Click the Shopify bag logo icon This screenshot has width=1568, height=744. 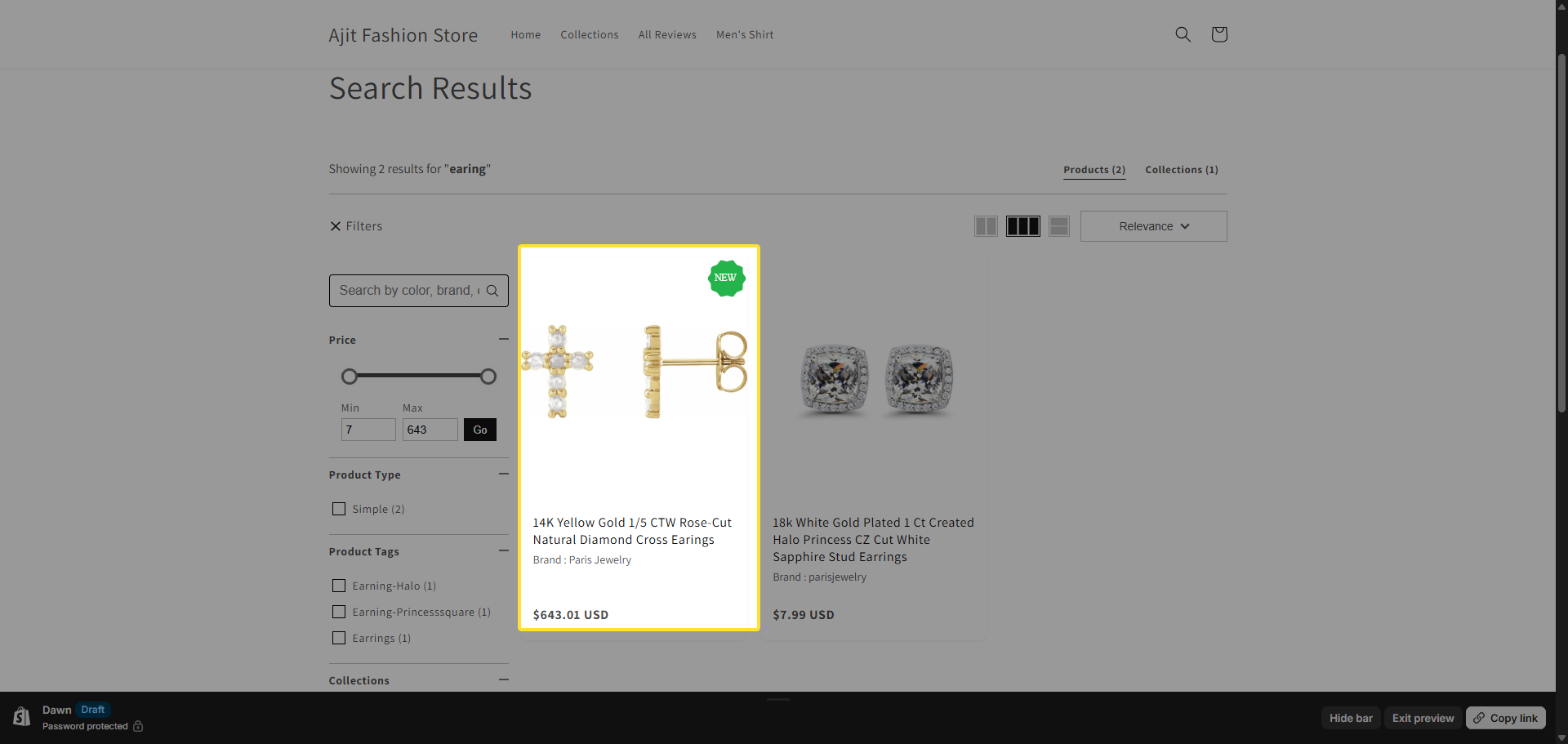(22, 717)
